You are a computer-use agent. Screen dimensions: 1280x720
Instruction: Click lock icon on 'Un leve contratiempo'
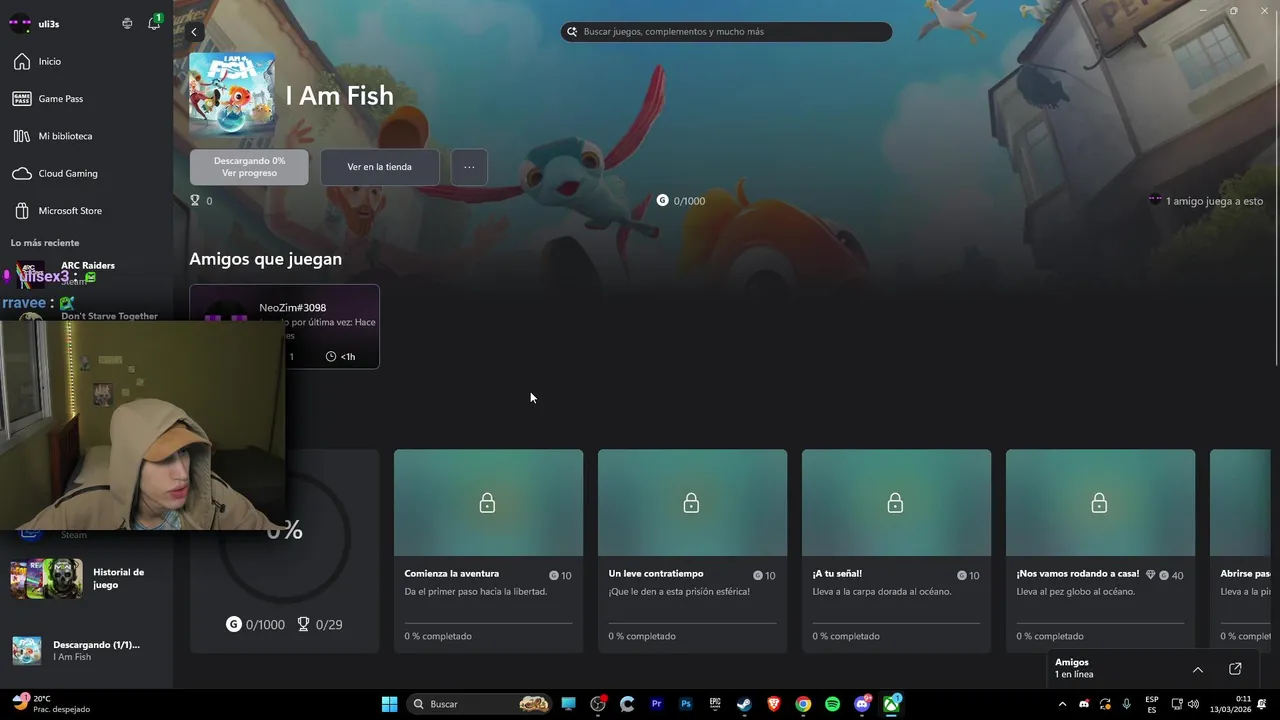tap(691, 503)
